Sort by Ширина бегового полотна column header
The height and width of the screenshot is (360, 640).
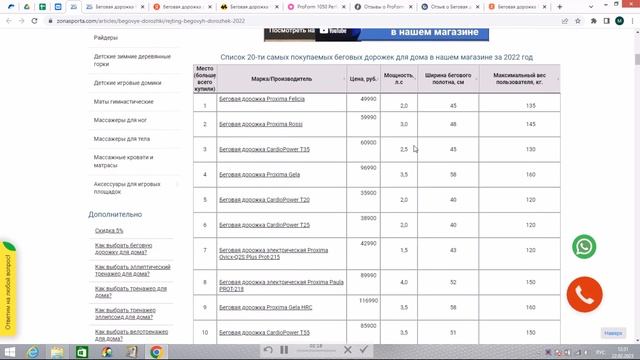(448, 79)
